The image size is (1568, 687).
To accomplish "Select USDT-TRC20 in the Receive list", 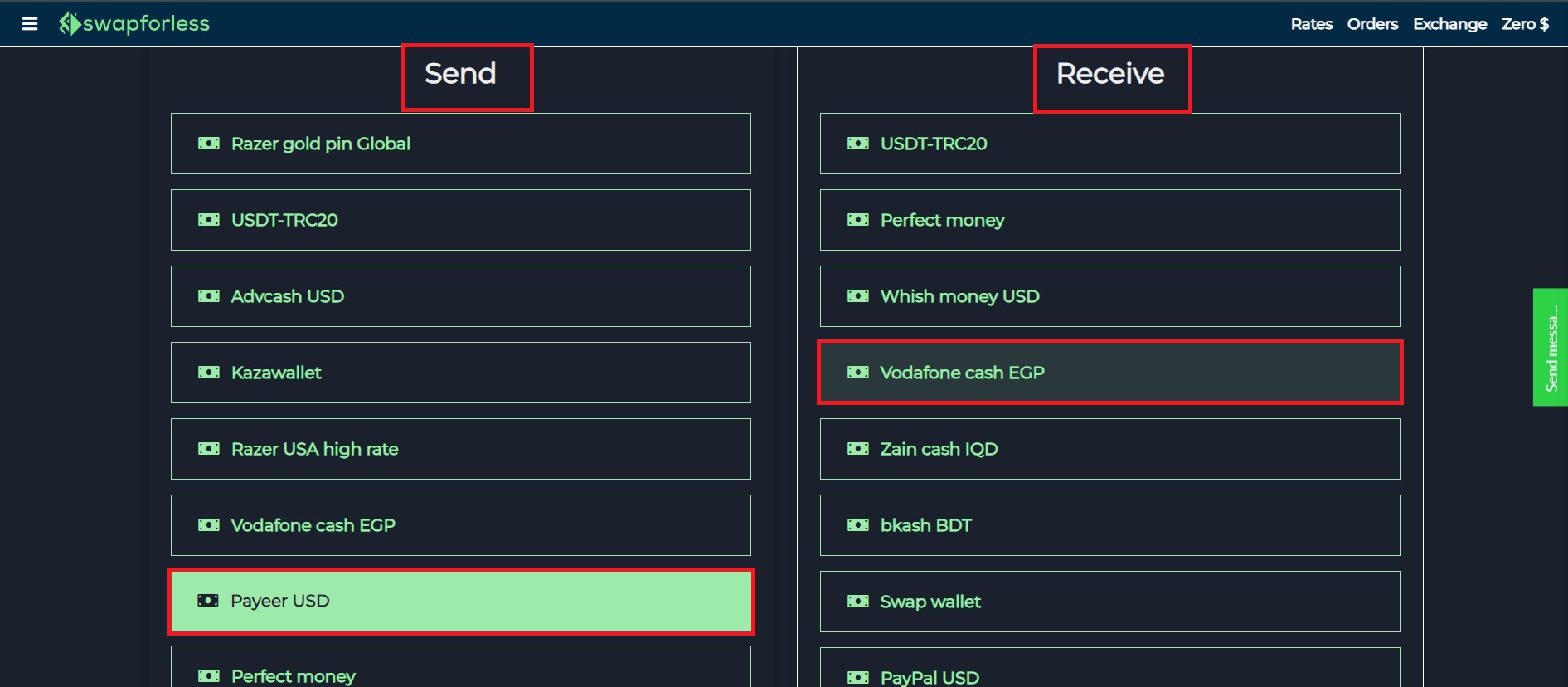I will tap(1110, 144).
